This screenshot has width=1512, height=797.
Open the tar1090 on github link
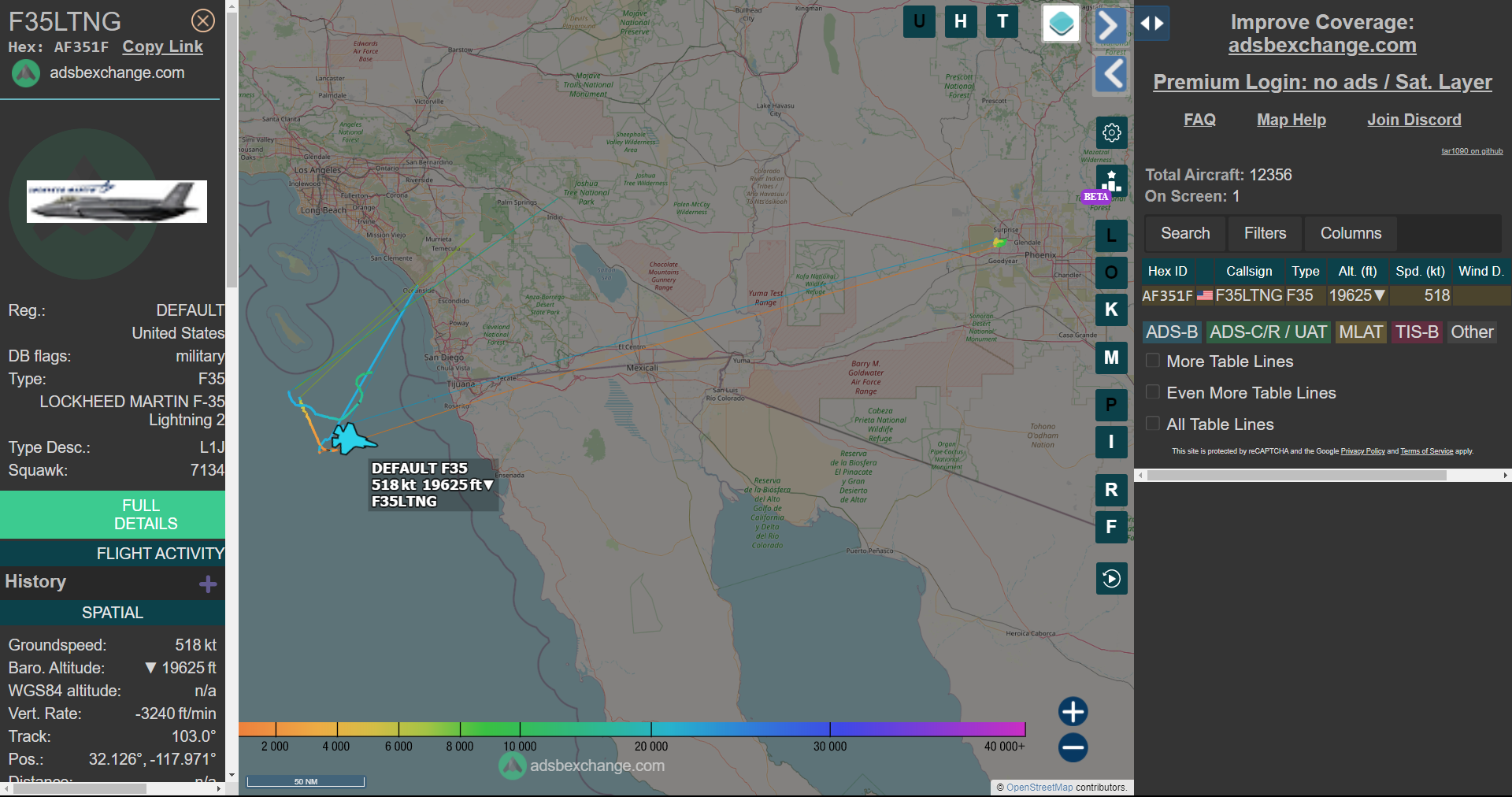1472,151
